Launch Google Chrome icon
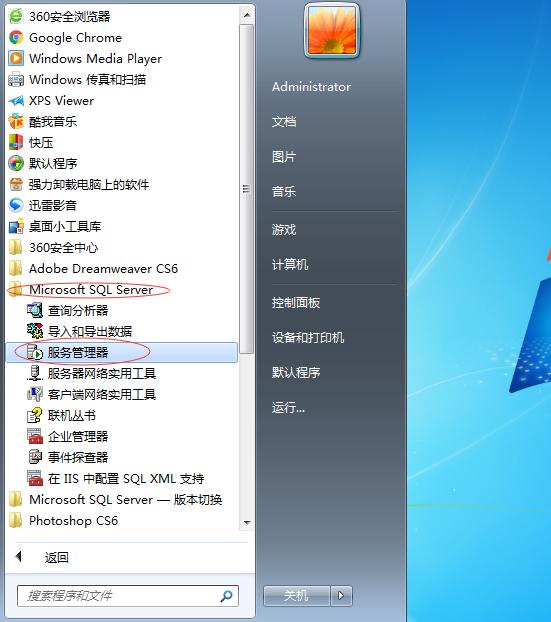The image size is (551, 622). tap(16, 37)
